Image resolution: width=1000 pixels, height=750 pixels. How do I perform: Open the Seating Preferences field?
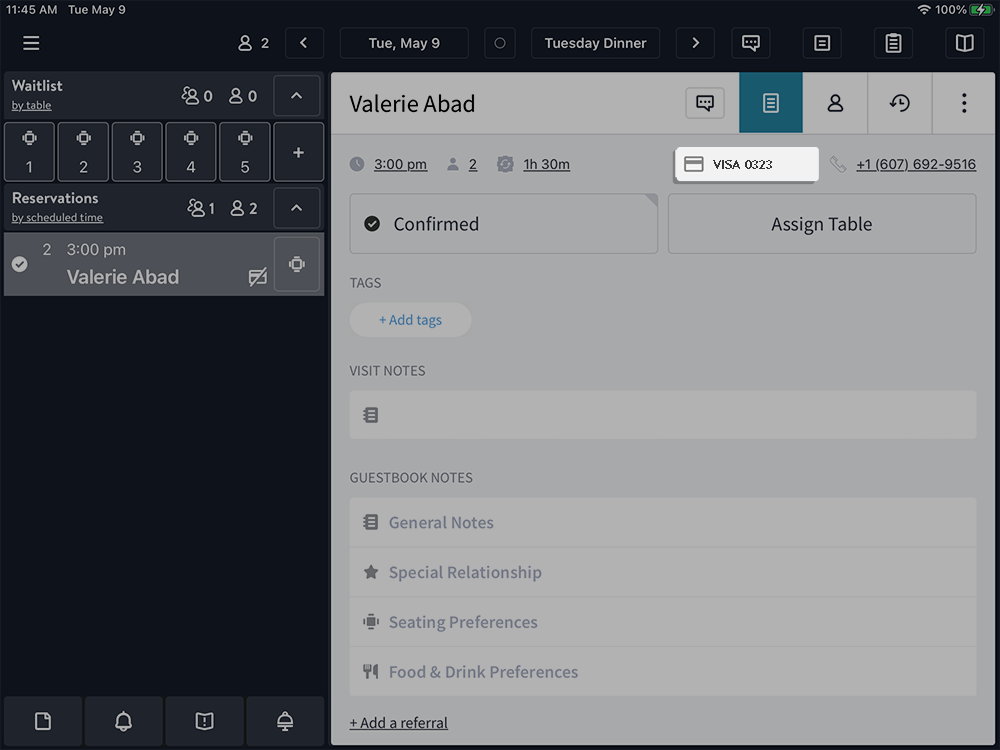click(x=663, y=622)
